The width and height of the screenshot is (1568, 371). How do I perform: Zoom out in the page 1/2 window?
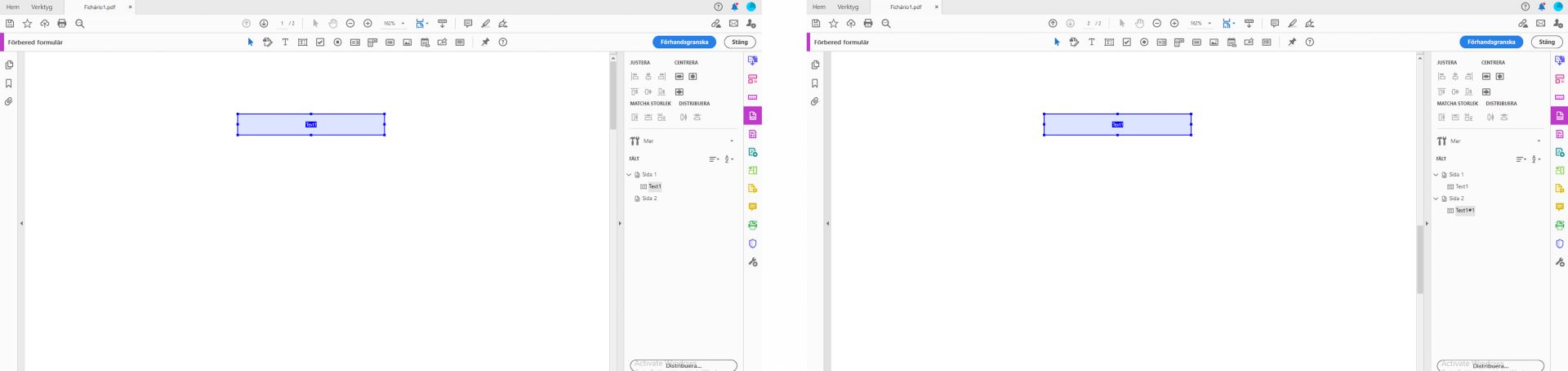(350, 24)
